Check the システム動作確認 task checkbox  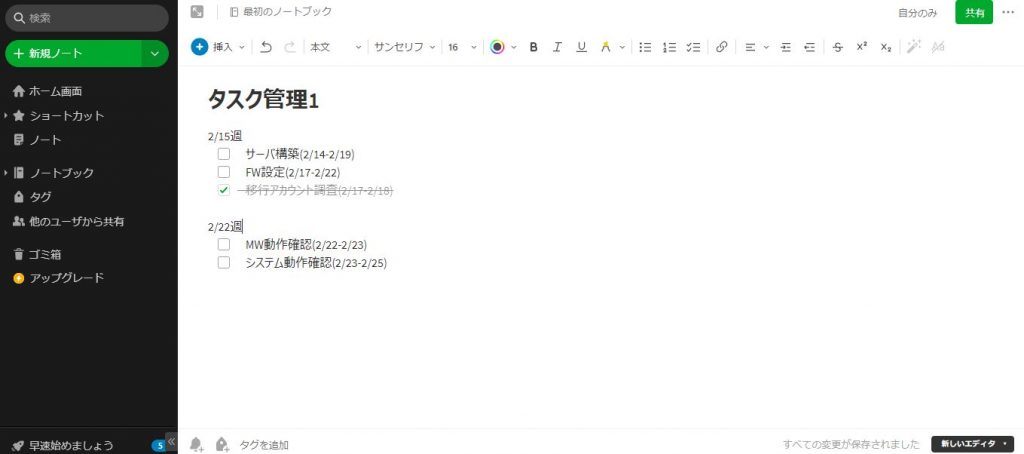224,263
